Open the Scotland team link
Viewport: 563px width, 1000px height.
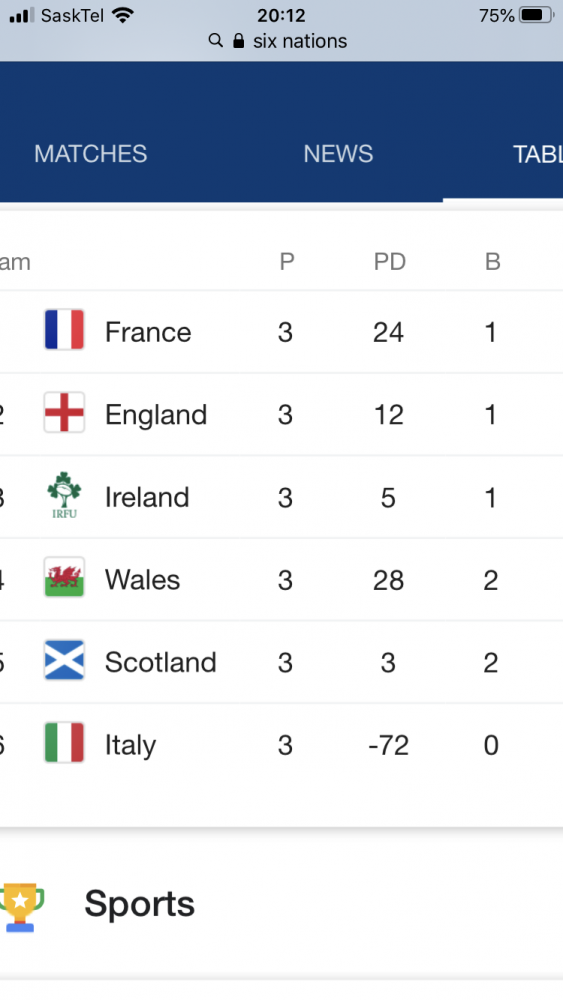click(x=161, y=663)
